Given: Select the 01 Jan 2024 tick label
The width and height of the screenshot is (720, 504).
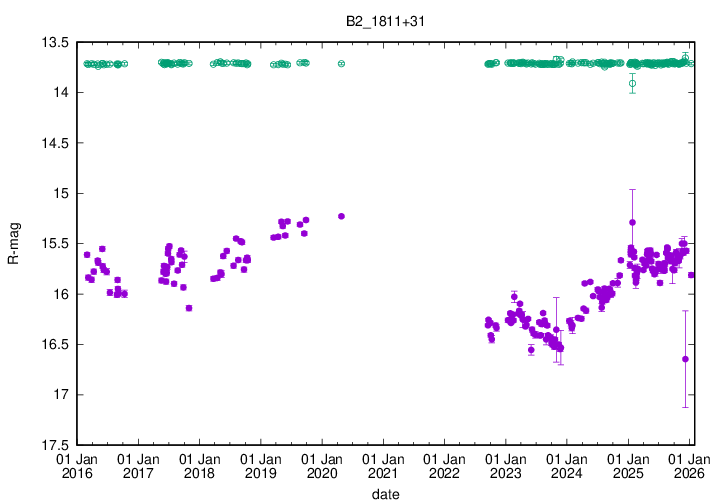Looking at the screenshot, I should click(x=566, y=466).
